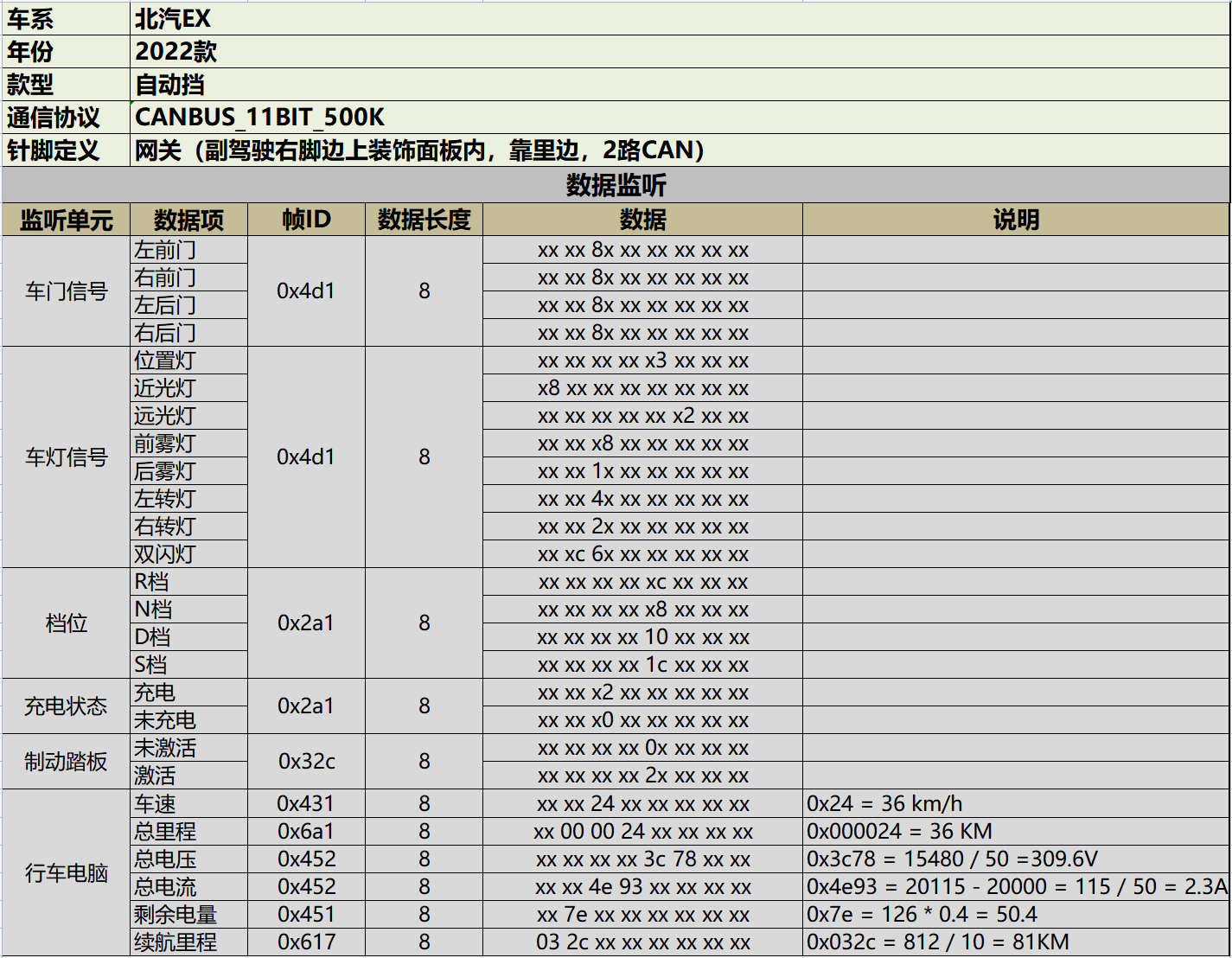
Task: Click the 双闪灯 data item cell
Action: tap(188, 554)
